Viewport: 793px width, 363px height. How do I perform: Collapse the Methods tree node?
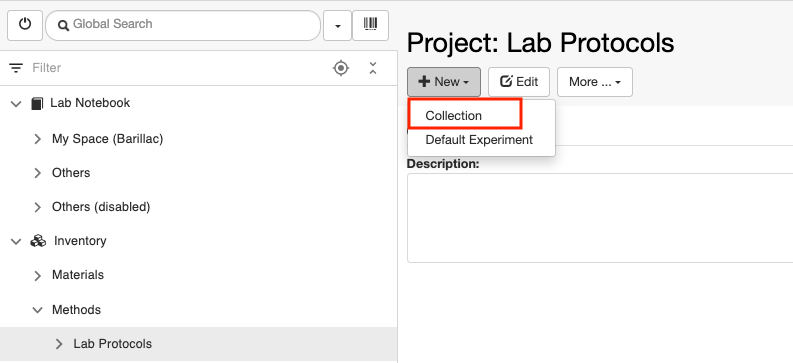(37, 310)
